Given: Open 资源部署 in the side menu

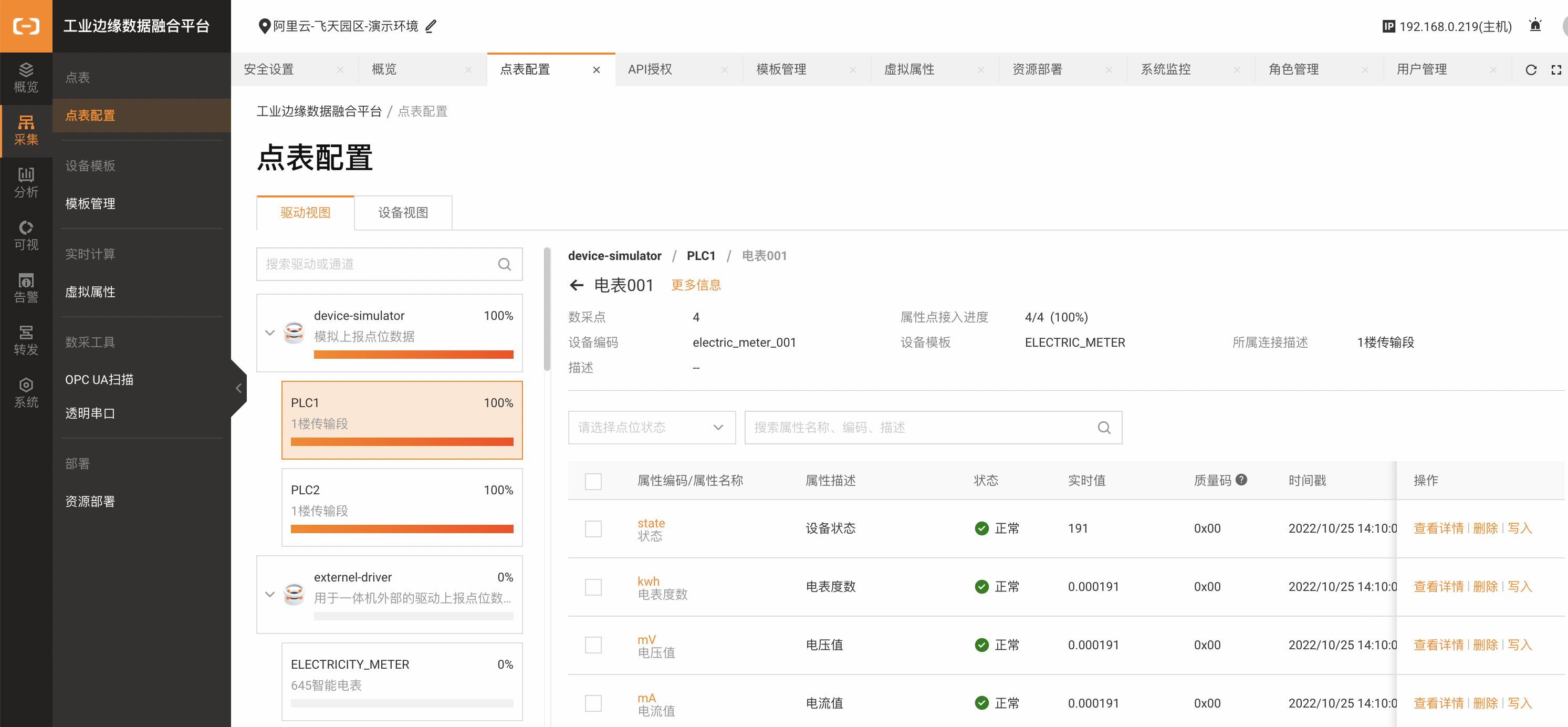Looking at the screenshot, I should point(90,502).
